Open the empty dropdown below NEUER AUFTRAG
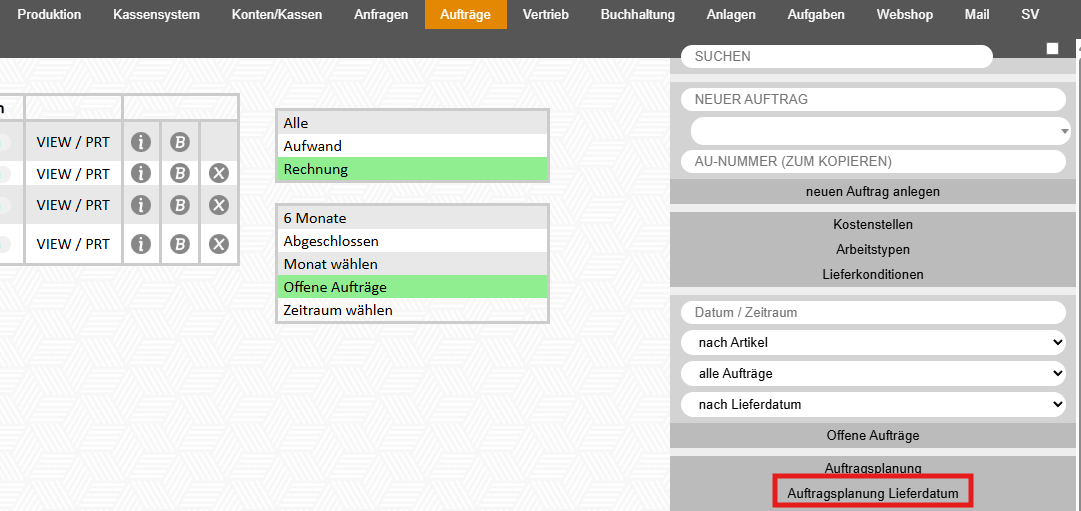1081x511 pixels. [880, 131]
